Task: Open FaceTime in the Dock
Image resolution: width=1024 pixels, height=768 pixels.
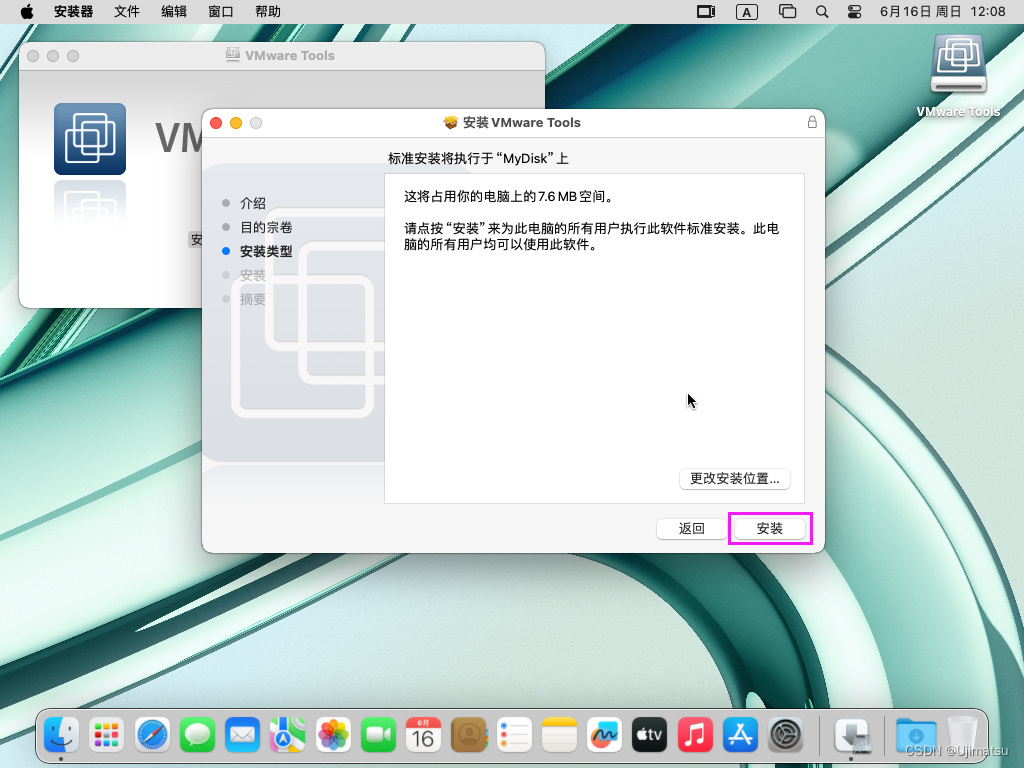Action: point(378,735)
